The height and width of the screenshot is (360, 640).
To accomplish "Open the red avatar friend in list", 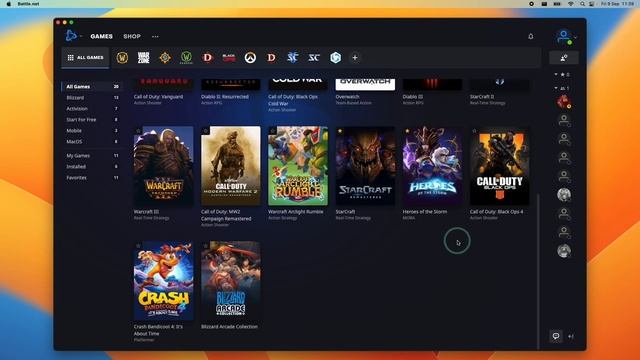I will [x=564, y=102].
